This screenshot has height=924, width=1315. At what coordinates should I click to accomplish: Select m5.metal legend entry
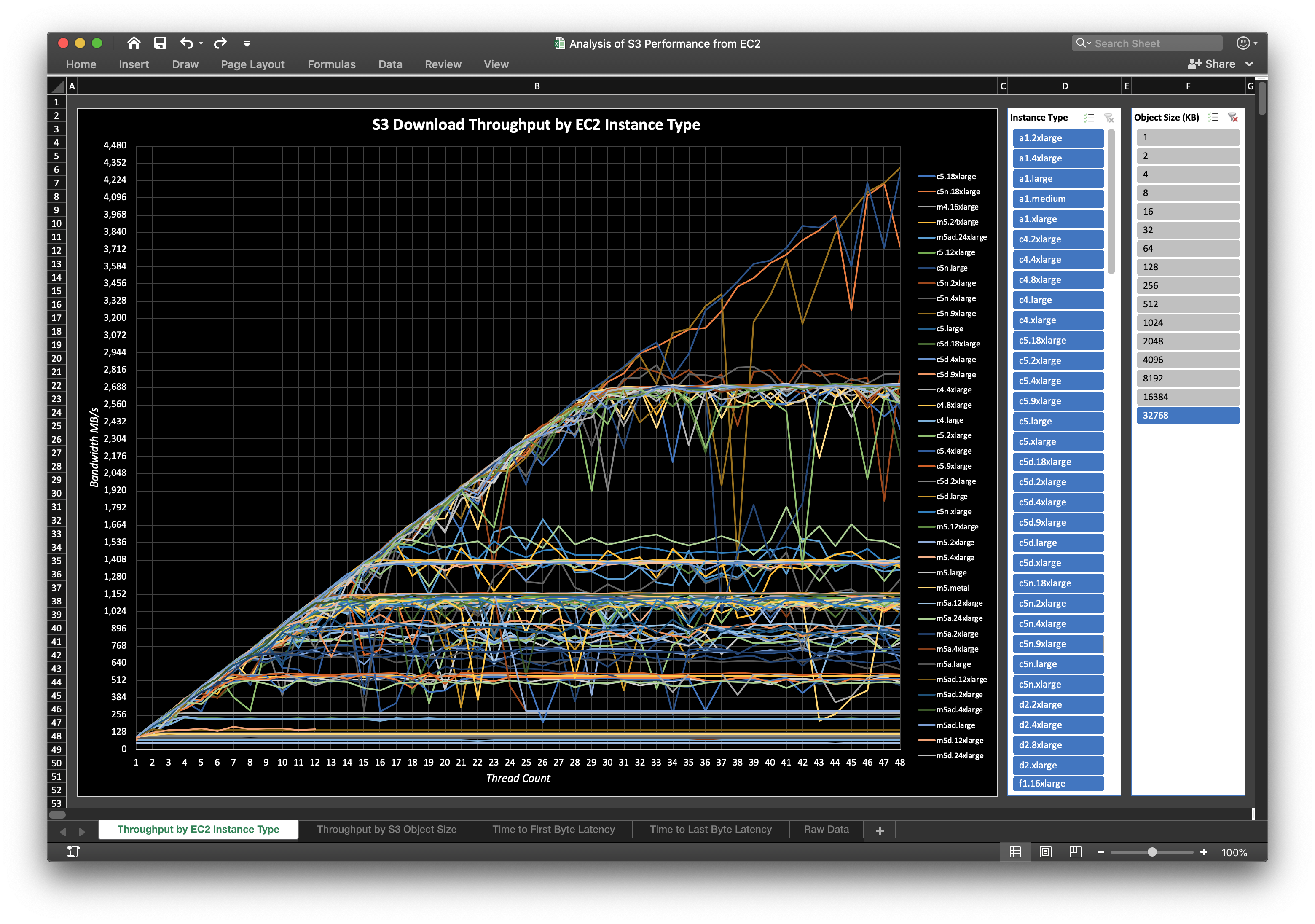coord(944,588)
